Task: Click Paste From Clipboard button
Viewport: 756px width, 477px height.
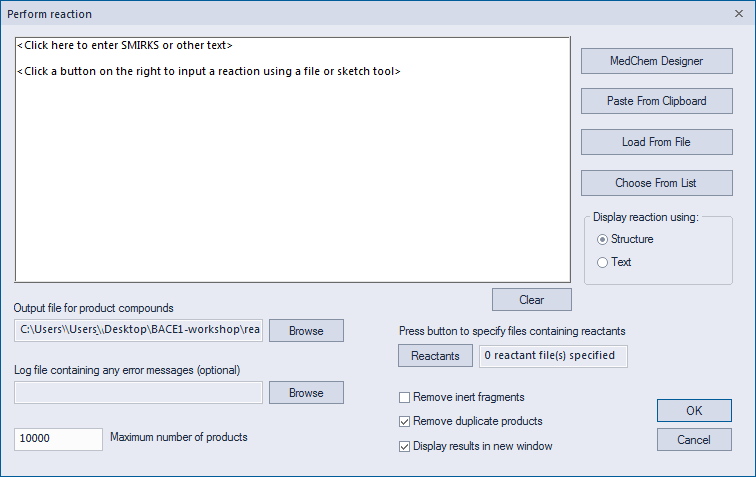Action: click(x=656, y=101)
